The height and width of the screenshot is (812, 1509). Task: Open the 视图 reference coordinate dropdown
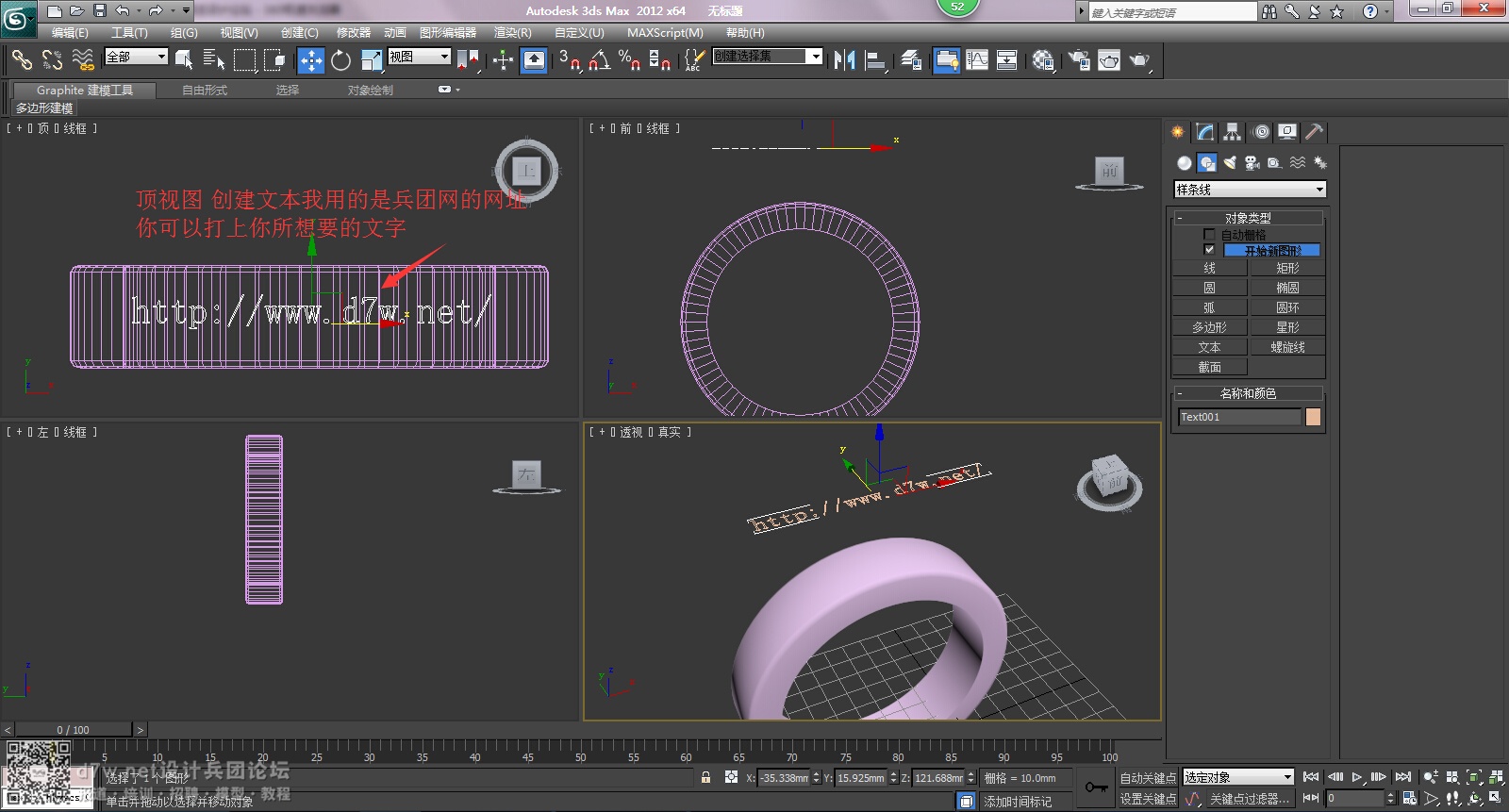[419, 57]
